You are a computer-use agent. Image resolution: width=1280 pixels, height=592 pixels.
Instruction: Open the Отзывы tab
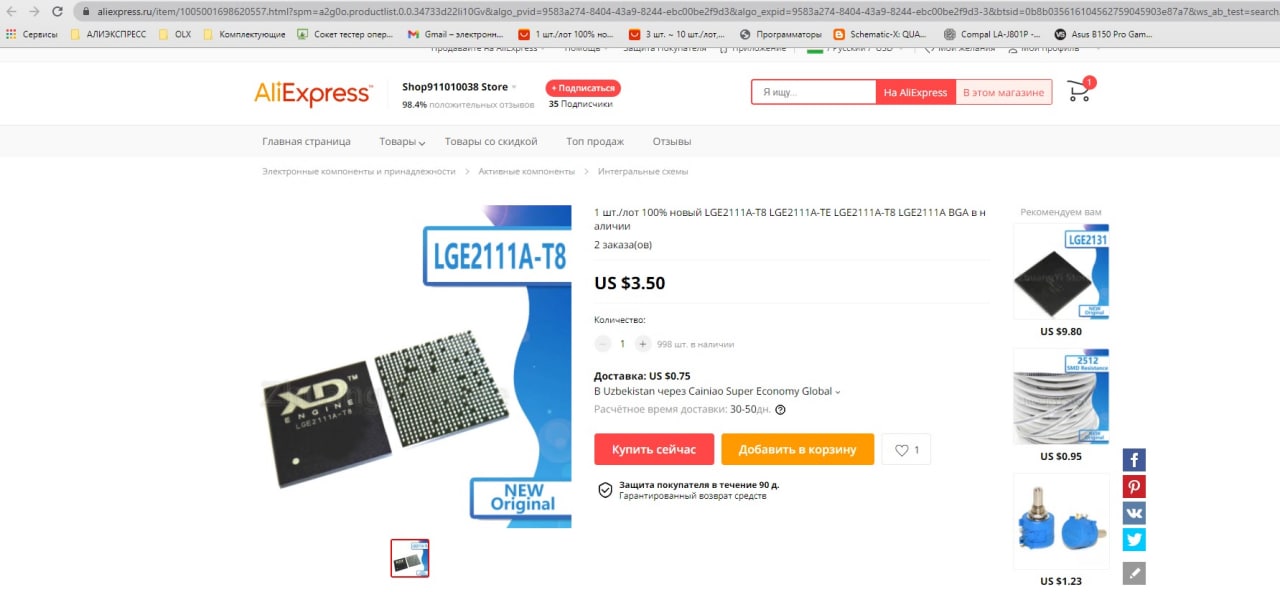click(672, 141)
